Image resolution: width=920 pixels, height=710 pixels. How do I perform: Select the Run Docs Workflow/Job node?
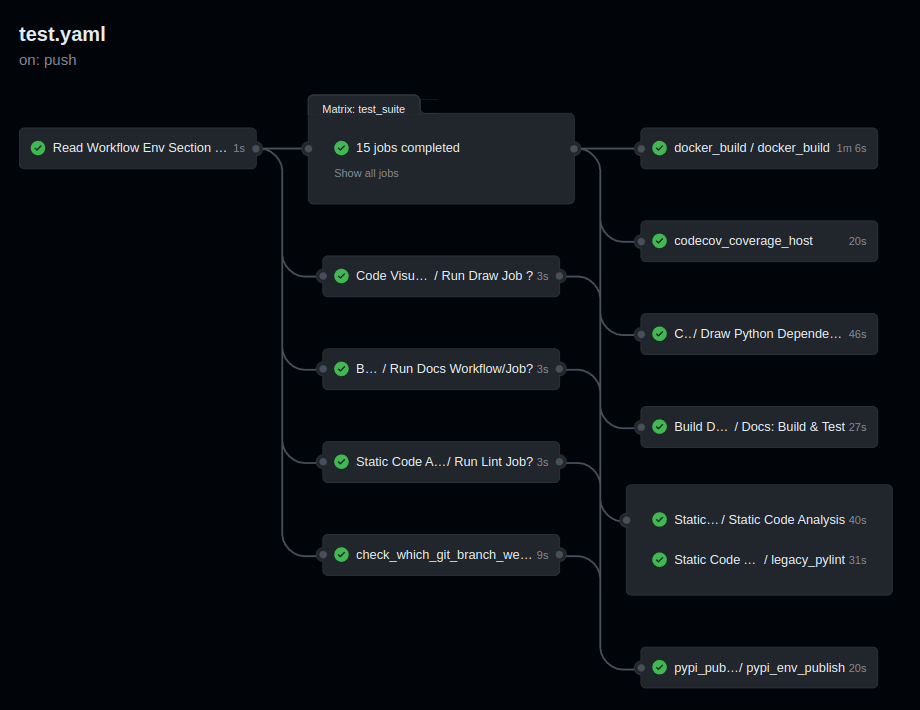coord(441,369)
